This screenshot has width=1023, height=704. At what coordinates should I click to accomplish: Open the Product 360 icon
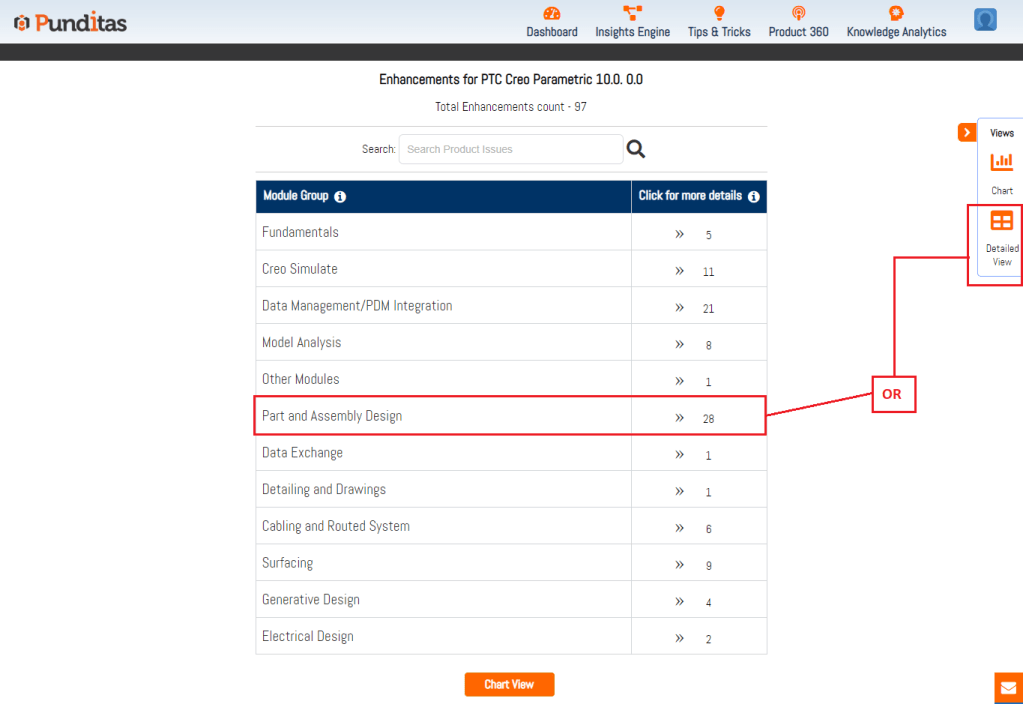(x=798, y=14)
